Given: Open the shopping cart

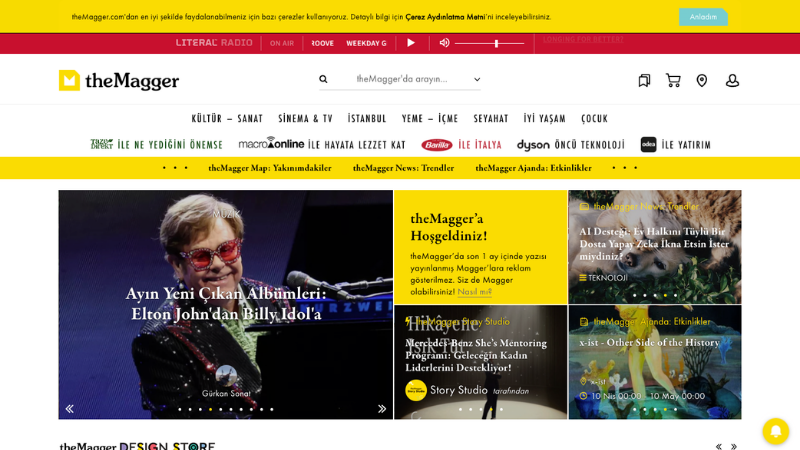Looking at the screenshot, I should tap(673, 80).
